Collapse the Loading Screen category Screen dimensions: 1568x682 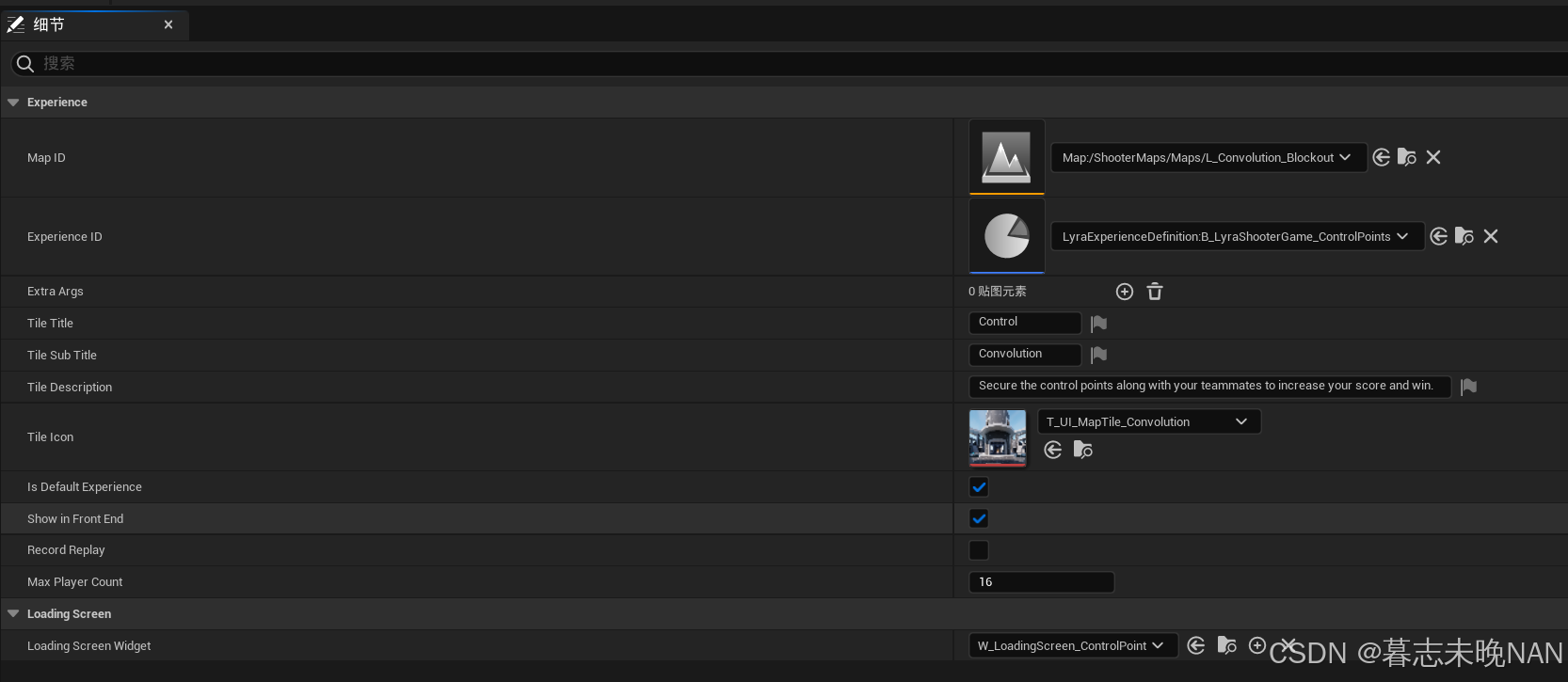coord(13,614)
